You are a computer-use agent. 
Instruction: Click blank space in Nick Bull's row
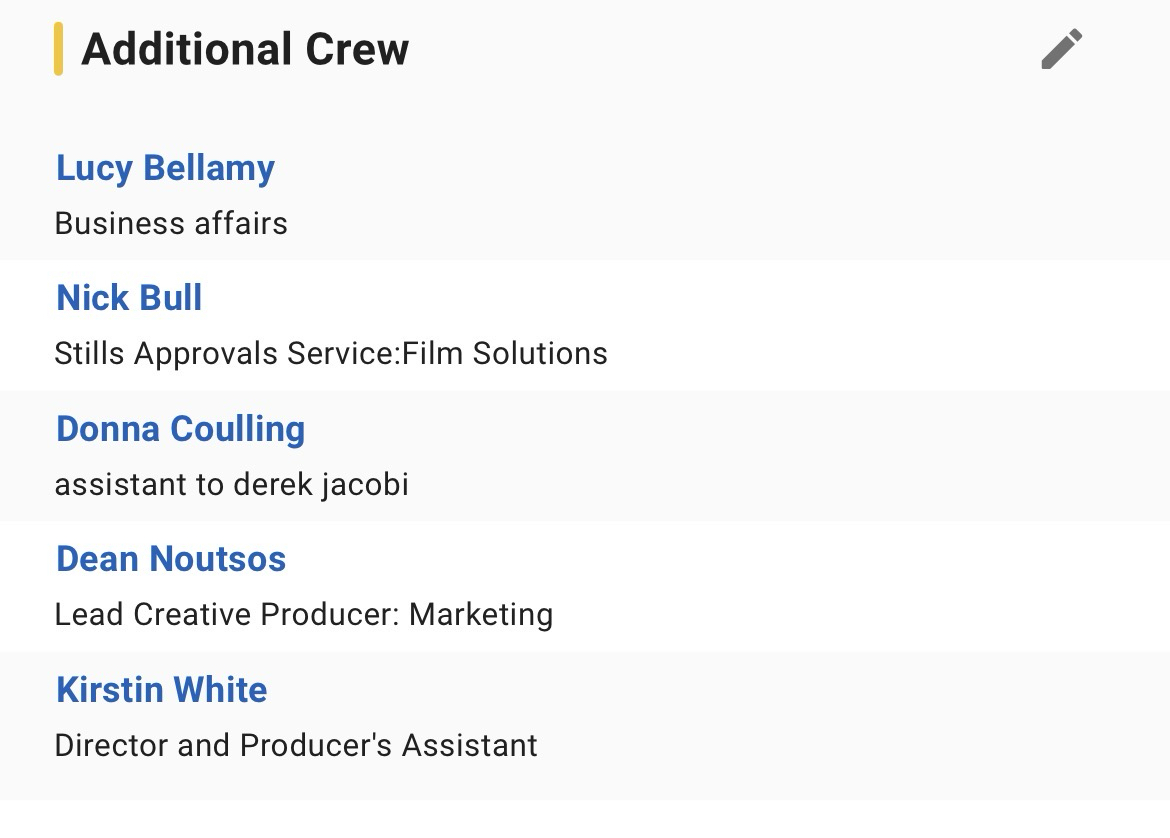[850, 325]
